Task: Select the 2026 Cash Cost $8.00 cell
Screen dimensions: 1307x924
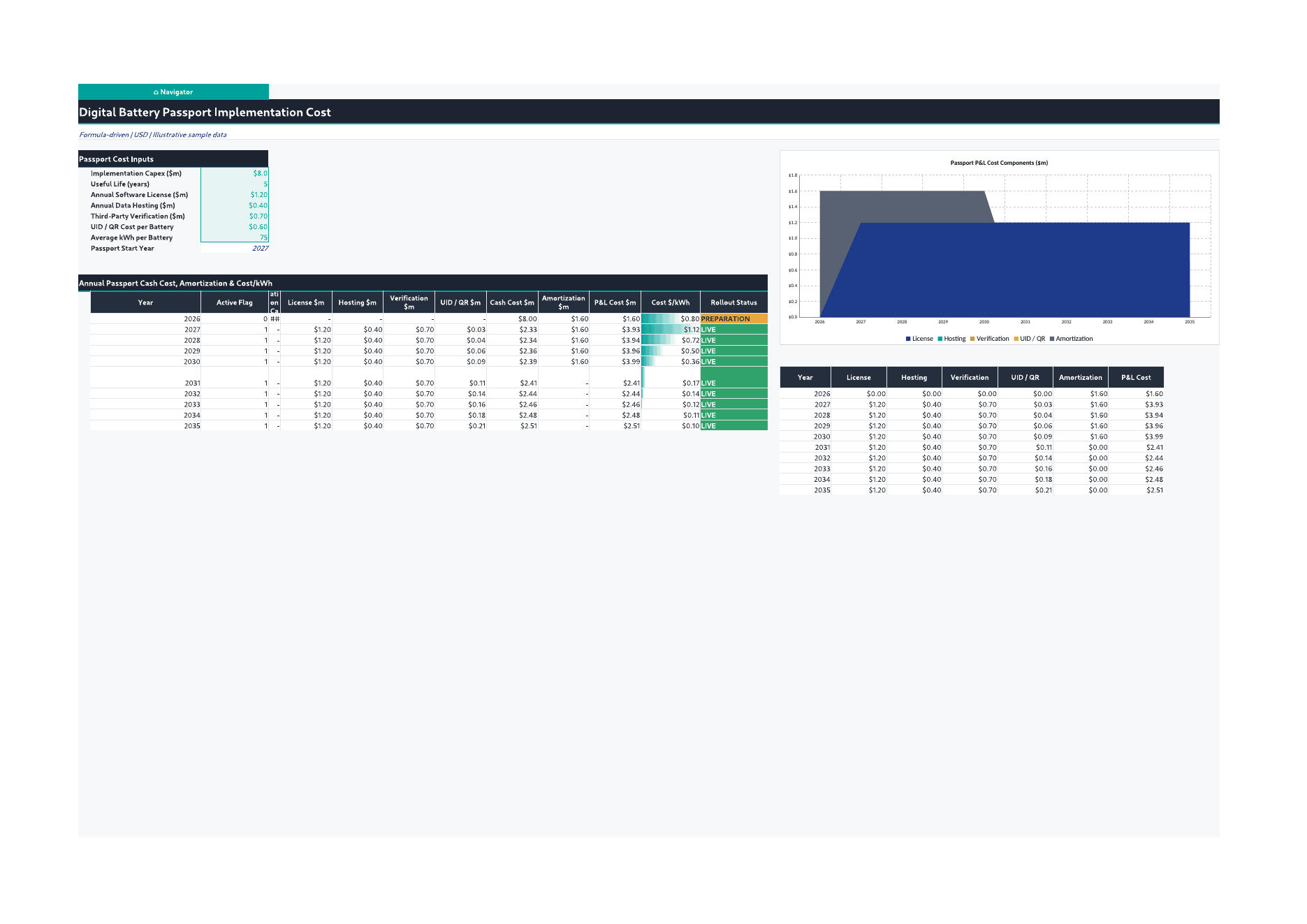Action: pyautogui.click(x=512, y=319)
